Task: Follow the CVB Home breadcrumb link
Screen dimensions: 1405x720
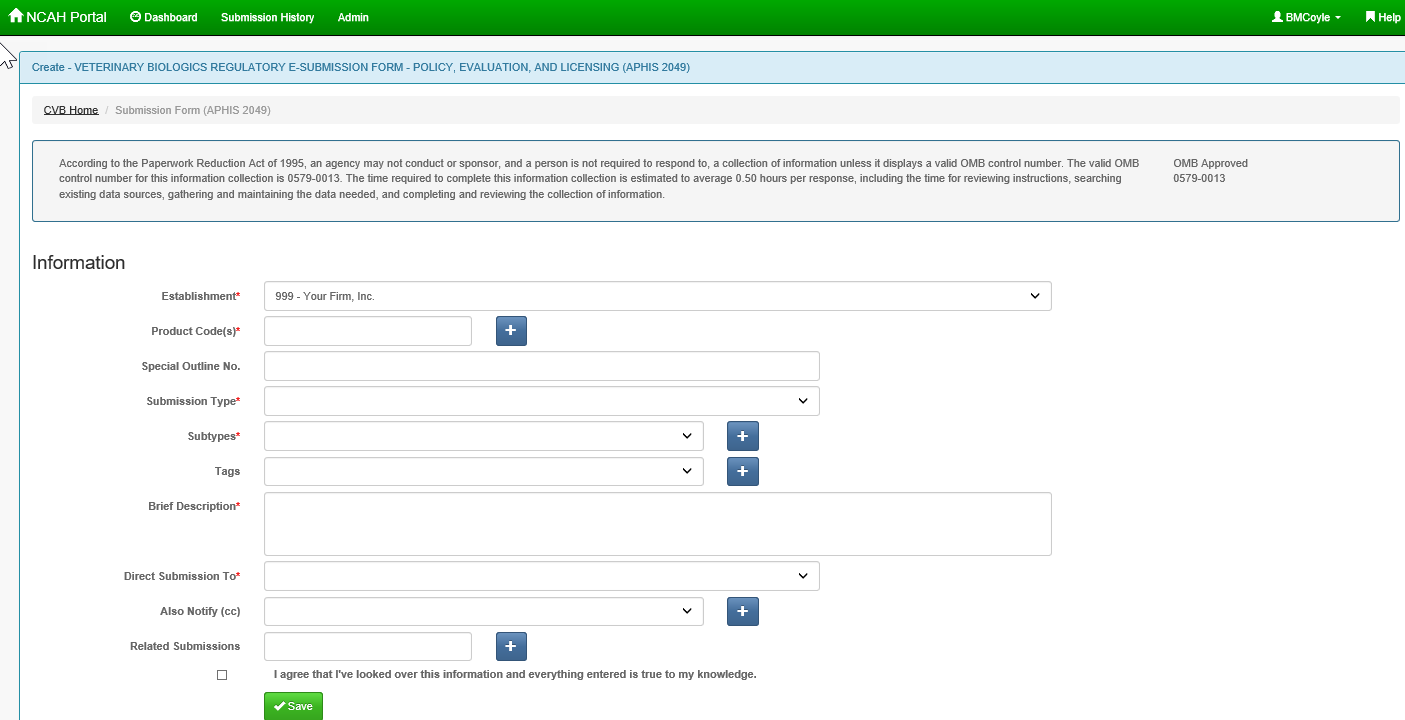Action: (x=71, y=110)
